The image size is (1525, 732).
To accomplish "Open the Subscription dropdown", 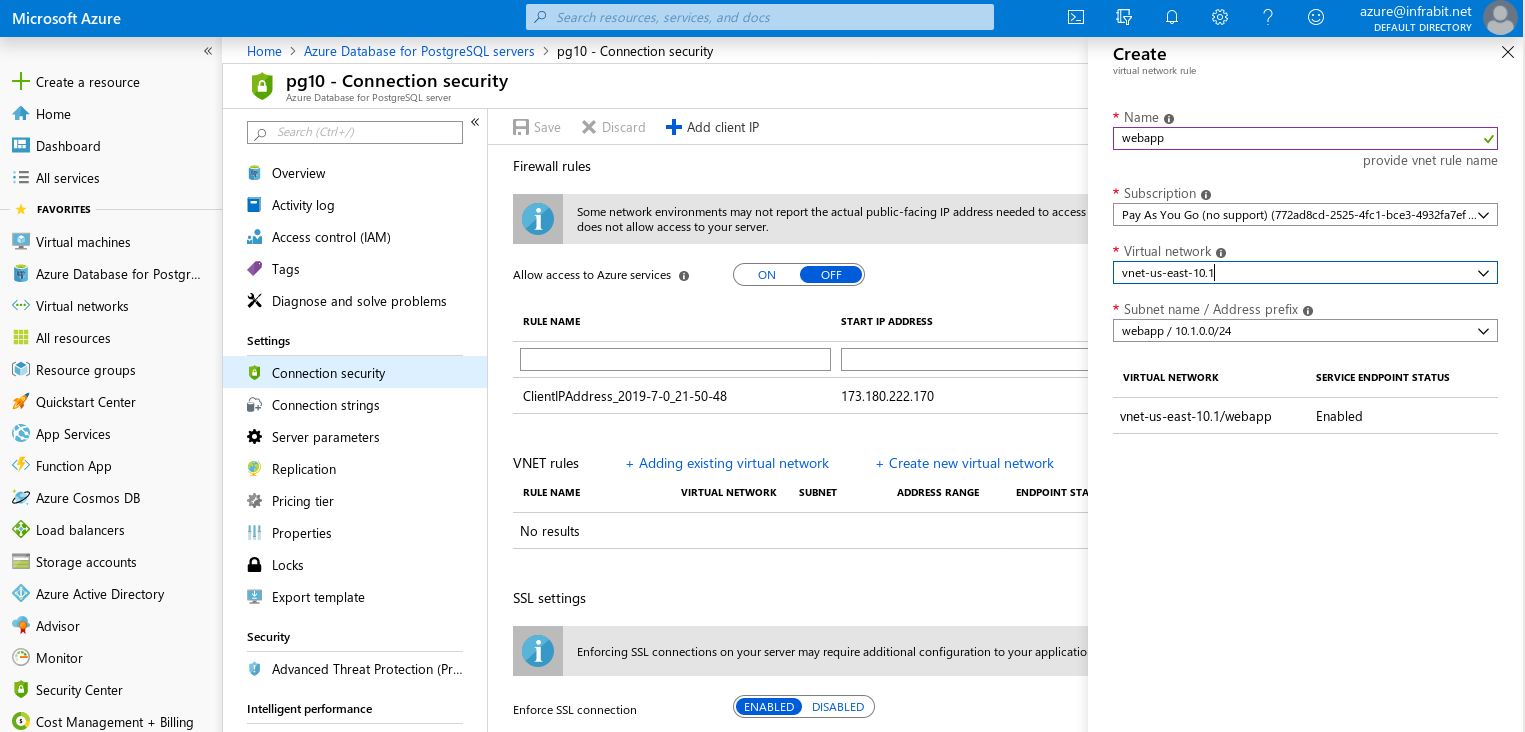I will [1305, 214].
